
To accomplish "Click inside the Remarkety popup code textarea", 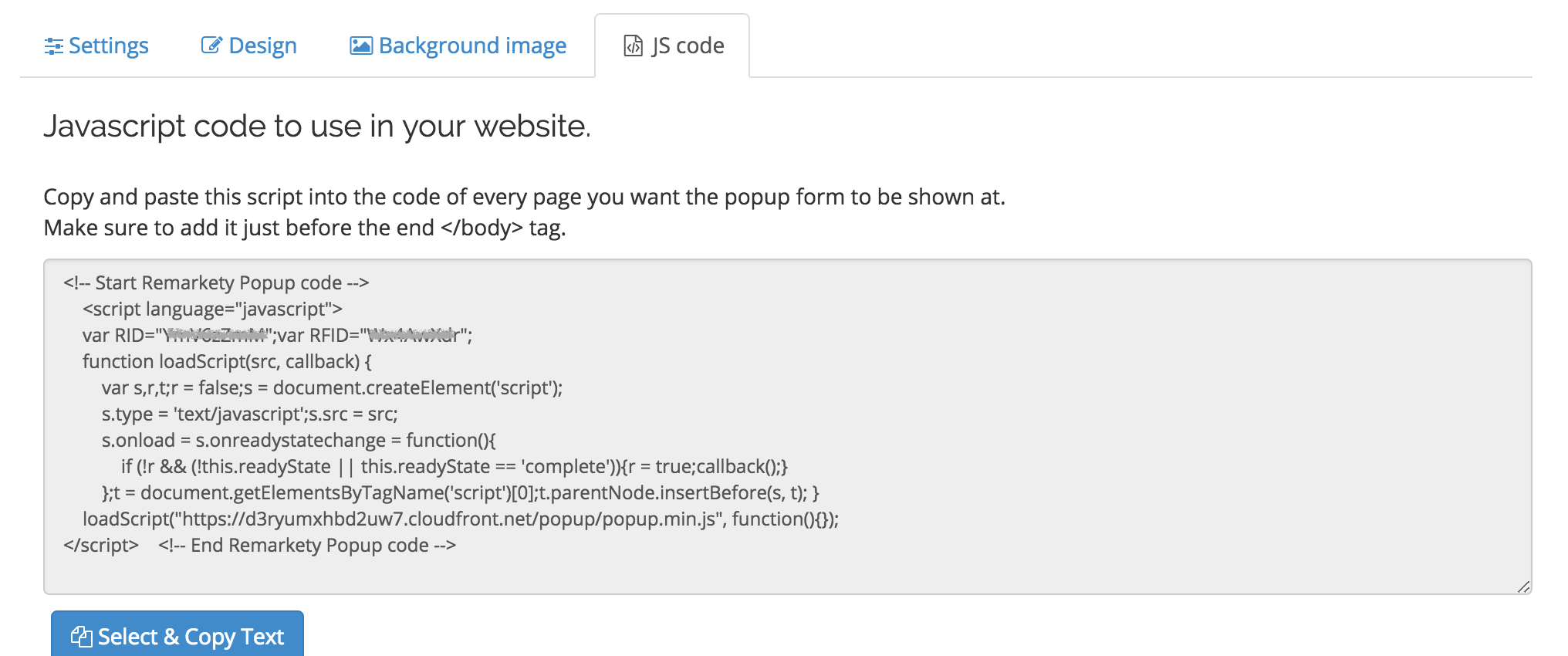I will click(x=788, y=427).
